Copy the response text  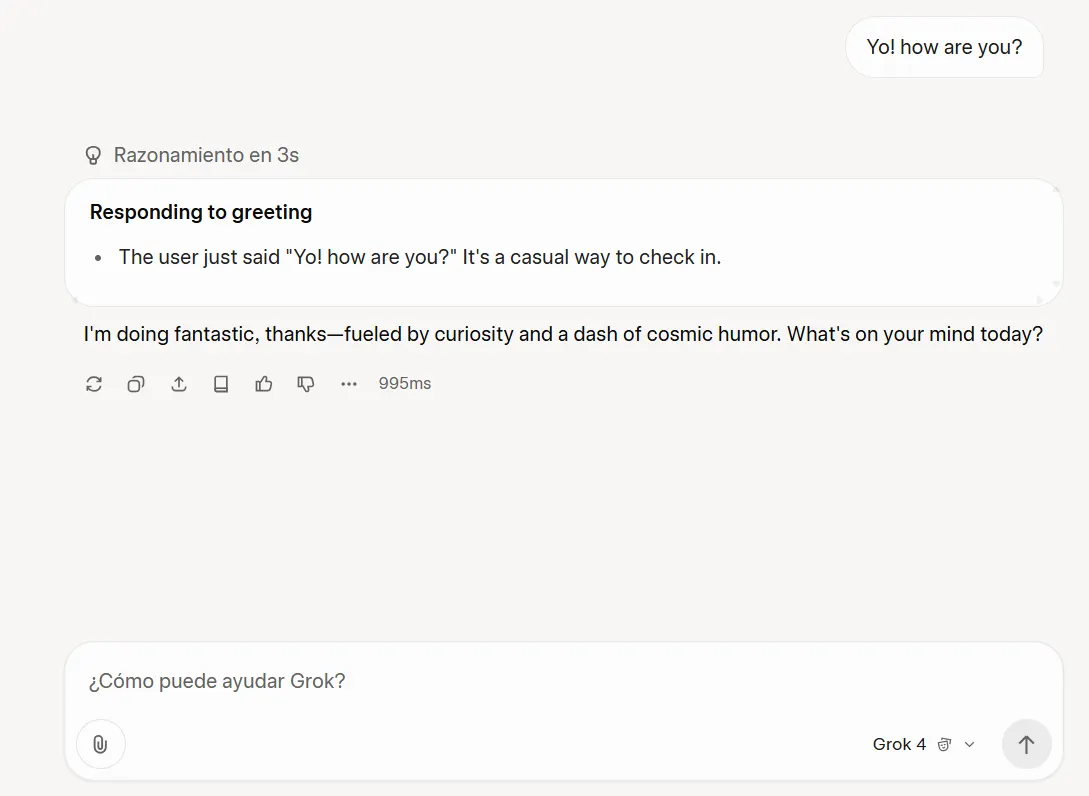point(136,384)
